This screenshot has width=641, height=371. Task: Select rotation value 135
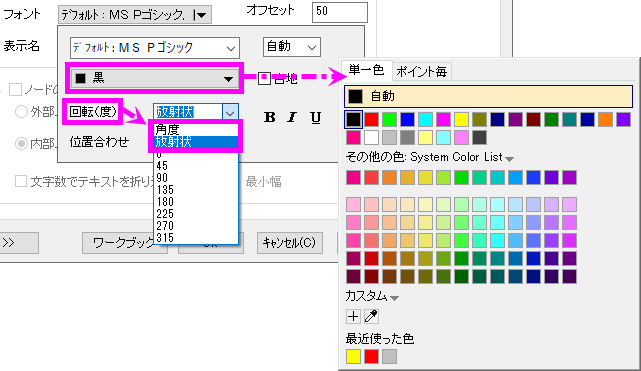point(195,190)
